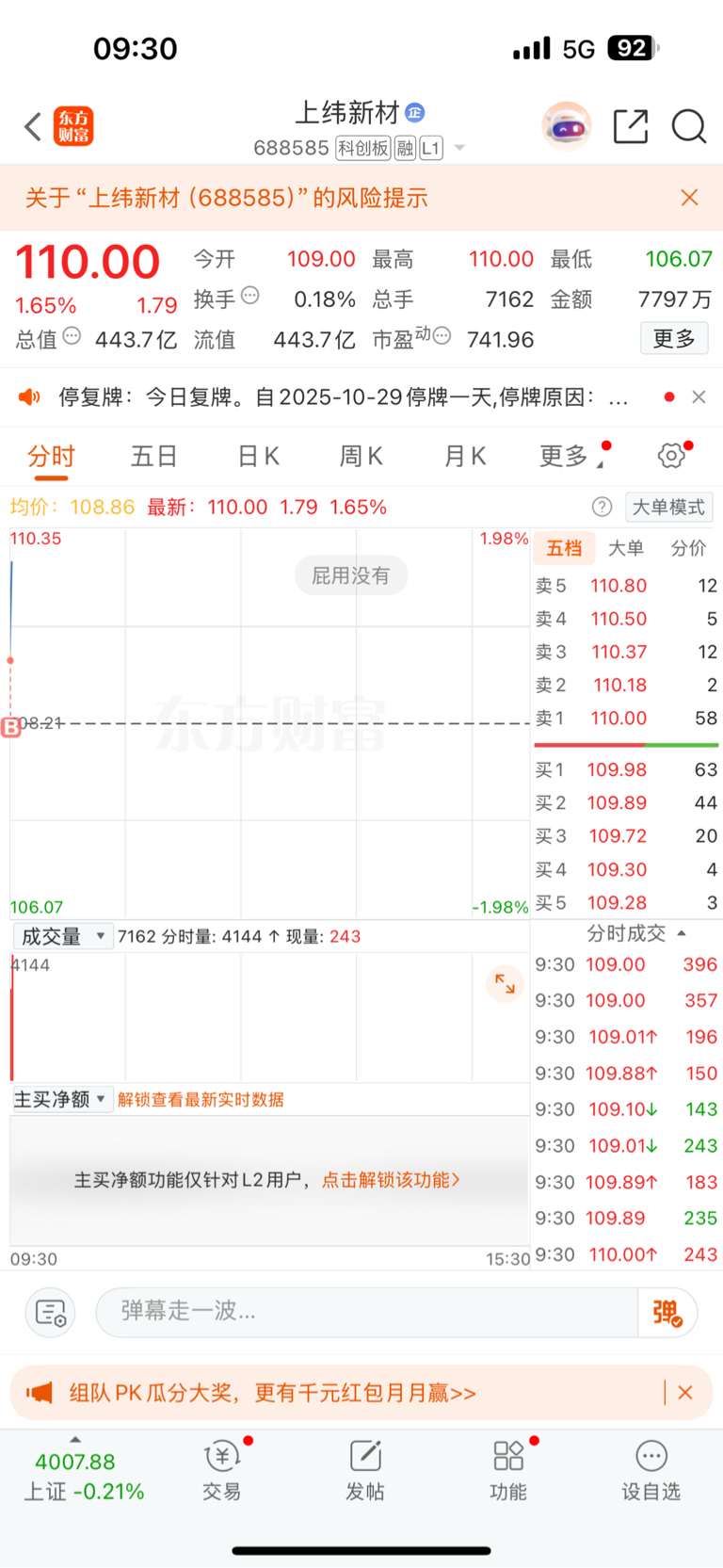Open the robot assistant avatar
723x1568 pixels.
pos(566,126)
